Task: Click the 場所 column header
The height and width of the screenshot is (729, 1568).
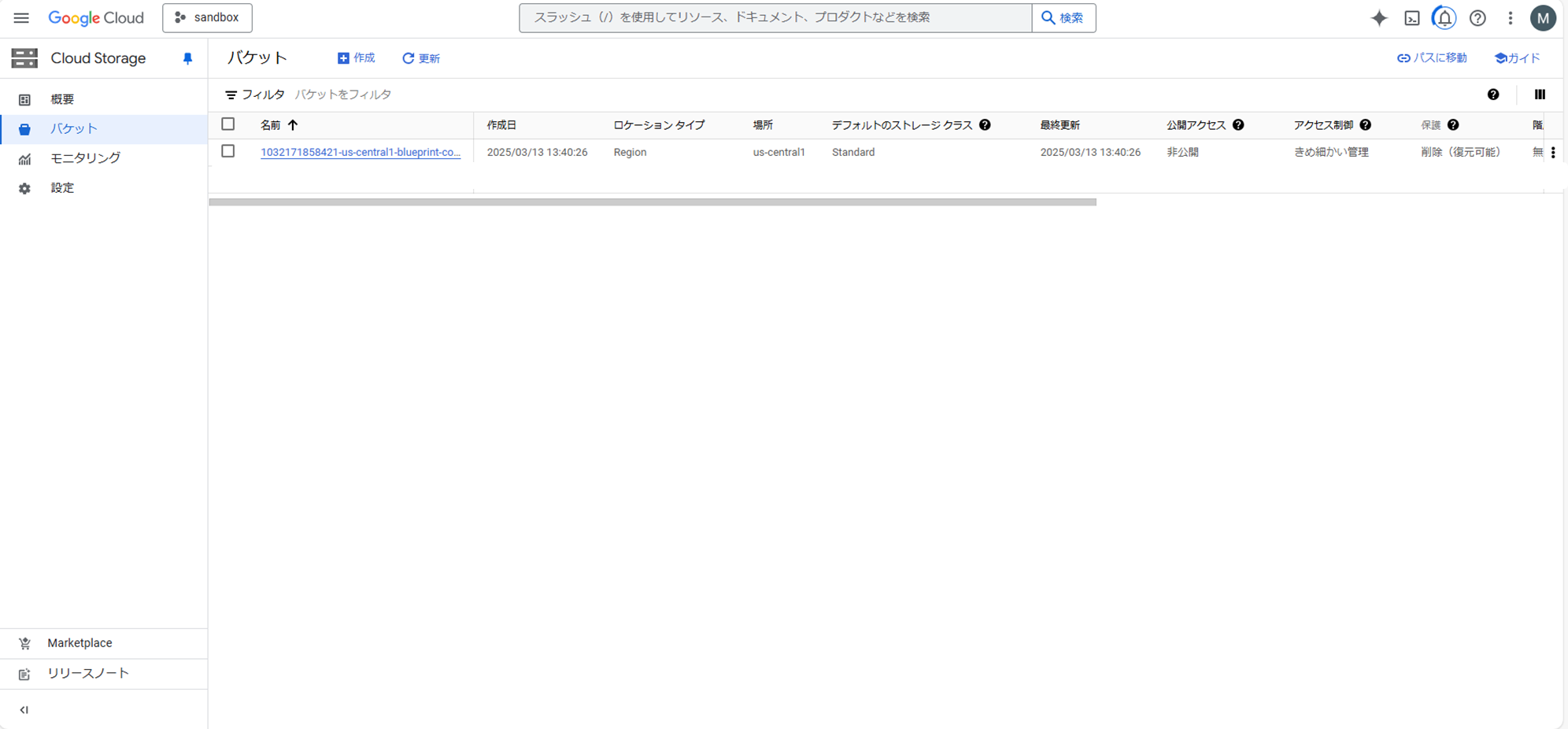Action: click(763, 125)
